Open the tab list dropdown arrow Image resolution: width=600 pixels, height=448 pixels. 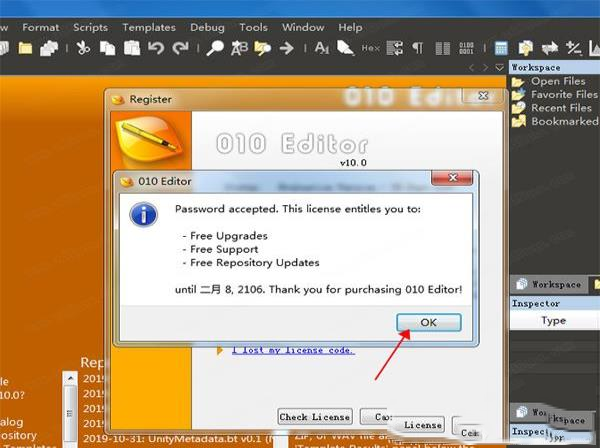499,68
